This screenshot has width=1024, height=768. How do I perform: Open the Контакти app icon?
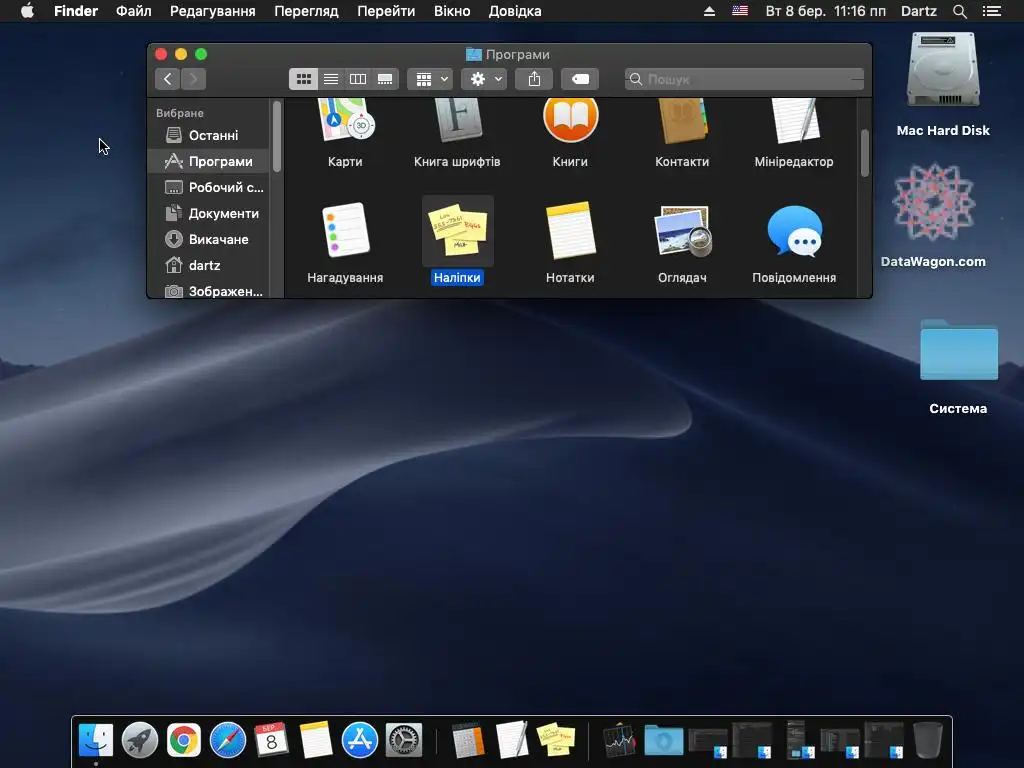(682, 121)
